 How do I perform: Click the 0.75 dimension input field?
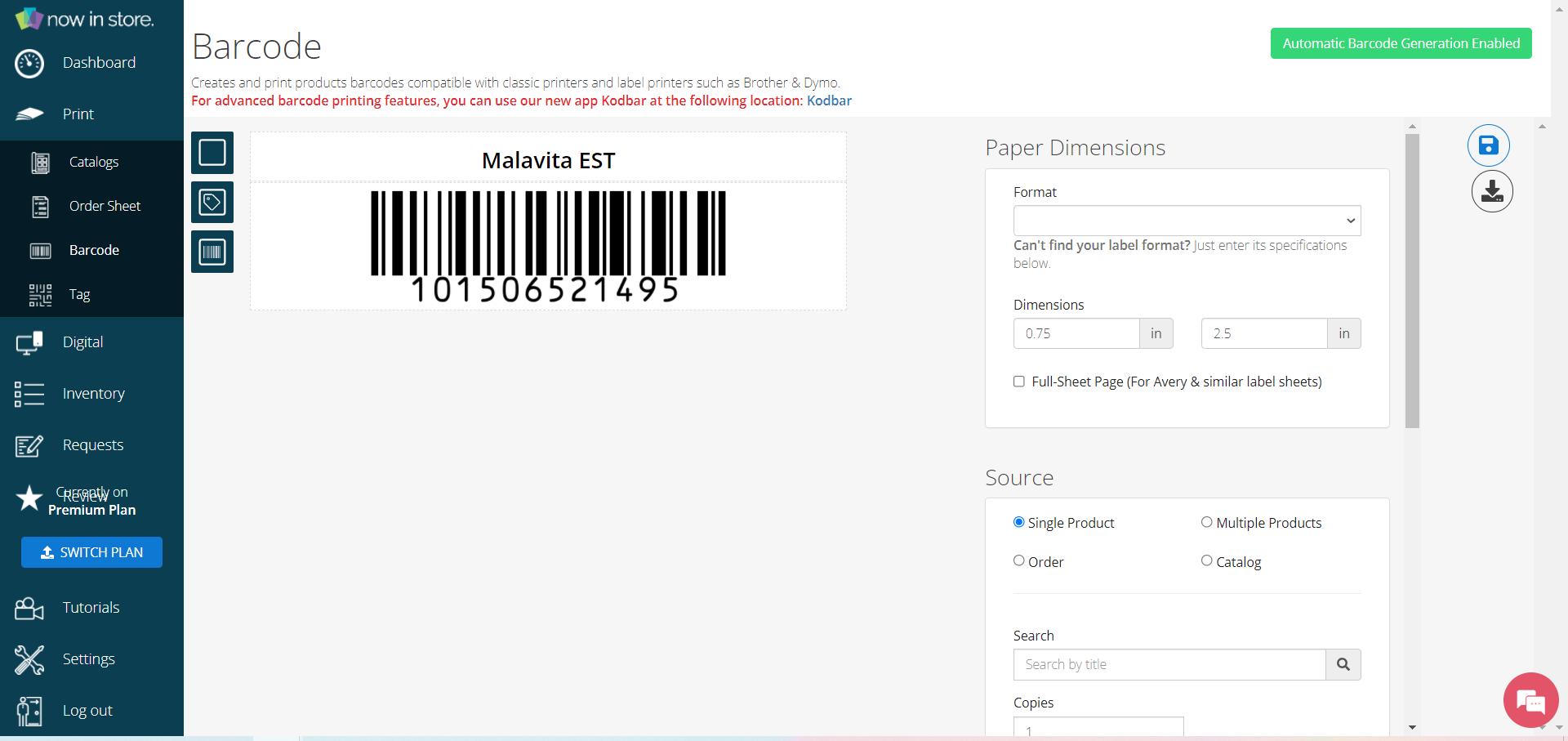(1076, 333)
